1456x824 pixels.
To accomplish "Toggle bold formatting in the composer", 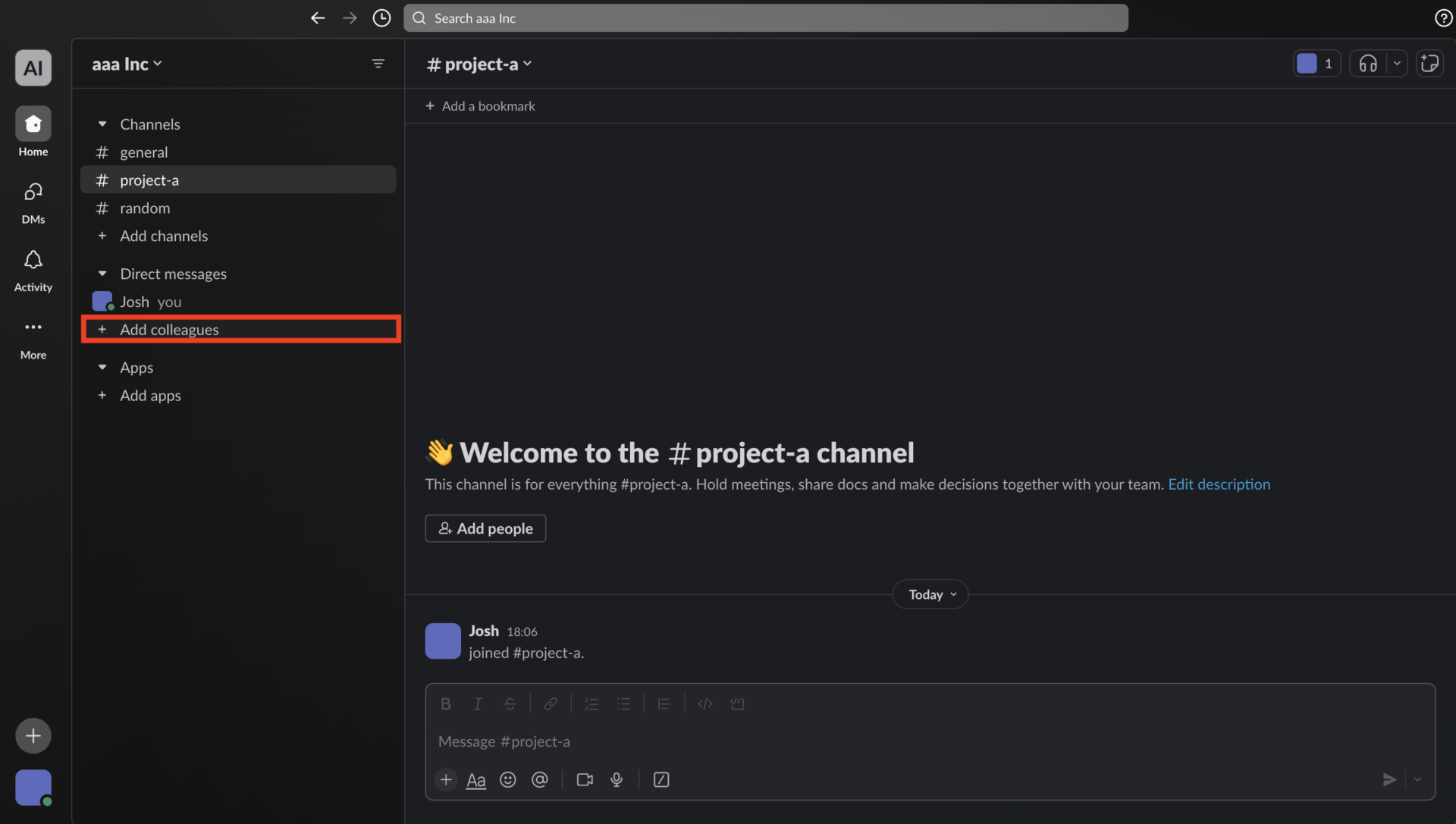I will pyautogui.click(x=445, y=703).
